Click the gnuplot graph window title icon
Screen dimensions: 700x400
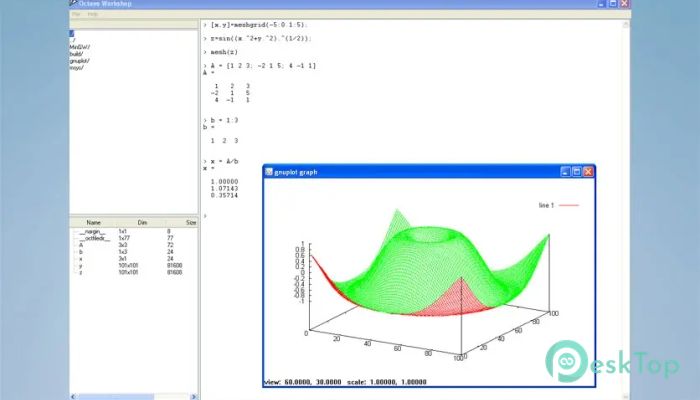click(x=269, y=172)
